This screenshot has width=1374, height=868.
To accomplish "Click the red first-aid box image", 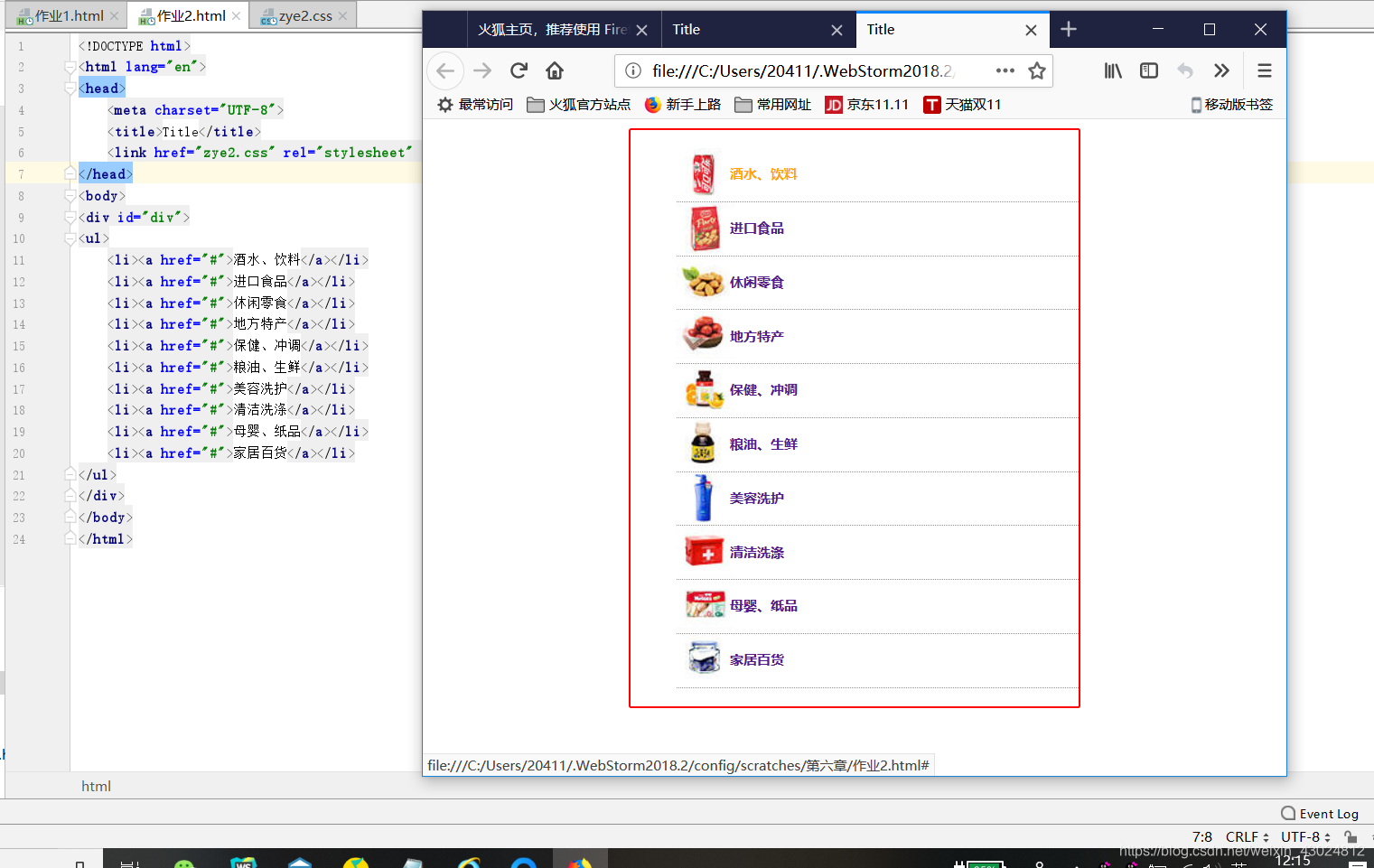I will 705,551.
